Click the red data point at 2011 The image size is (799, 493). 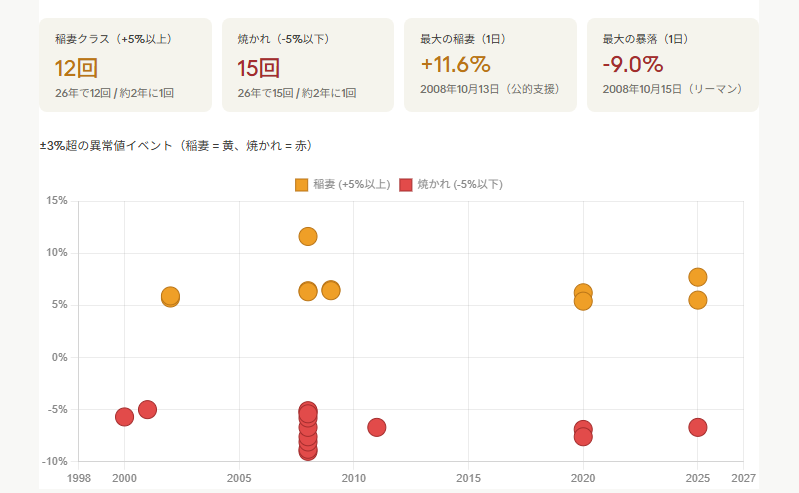376,427
